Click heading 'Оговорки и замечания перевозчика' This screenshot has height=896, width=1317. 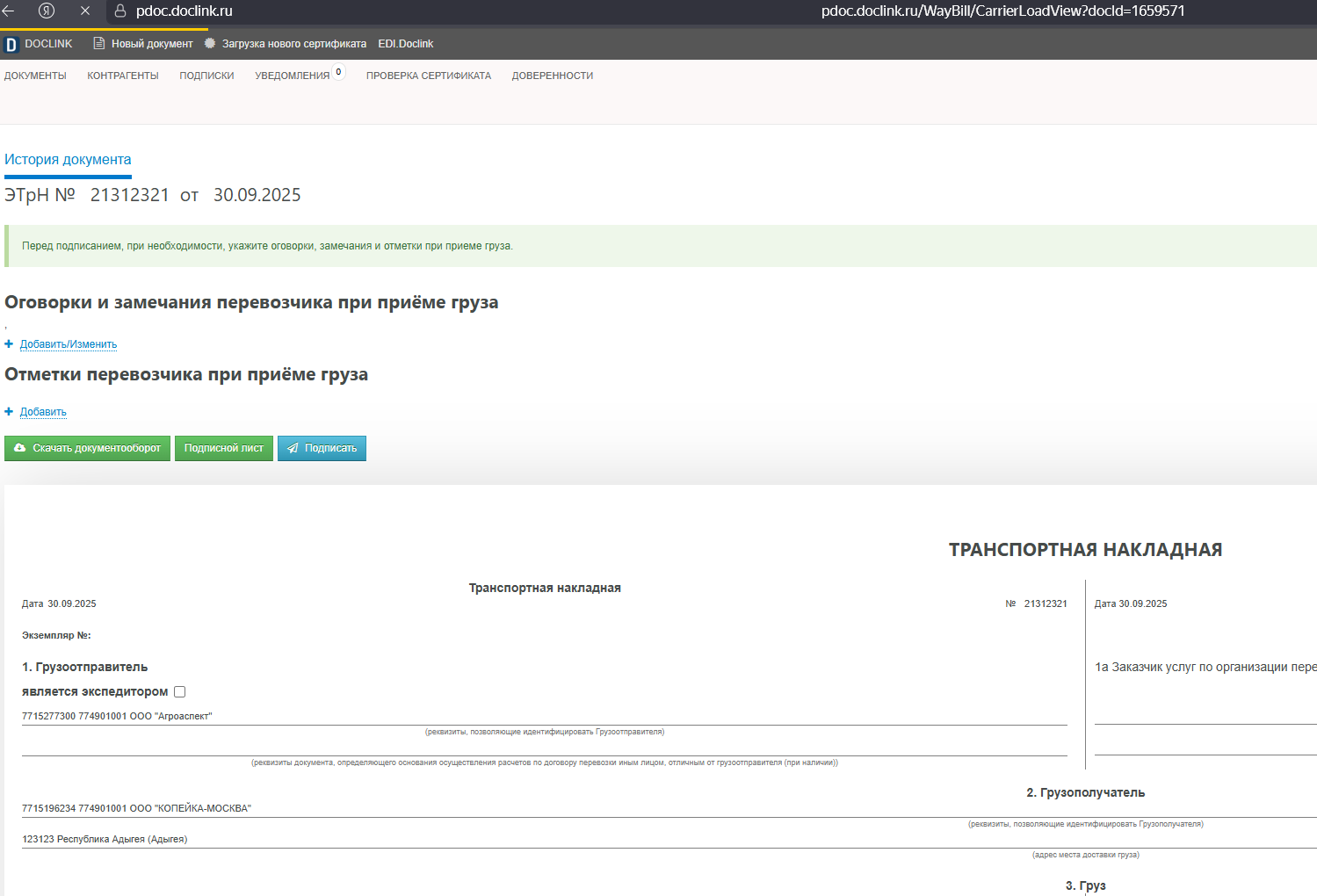[x=251, y=302]
